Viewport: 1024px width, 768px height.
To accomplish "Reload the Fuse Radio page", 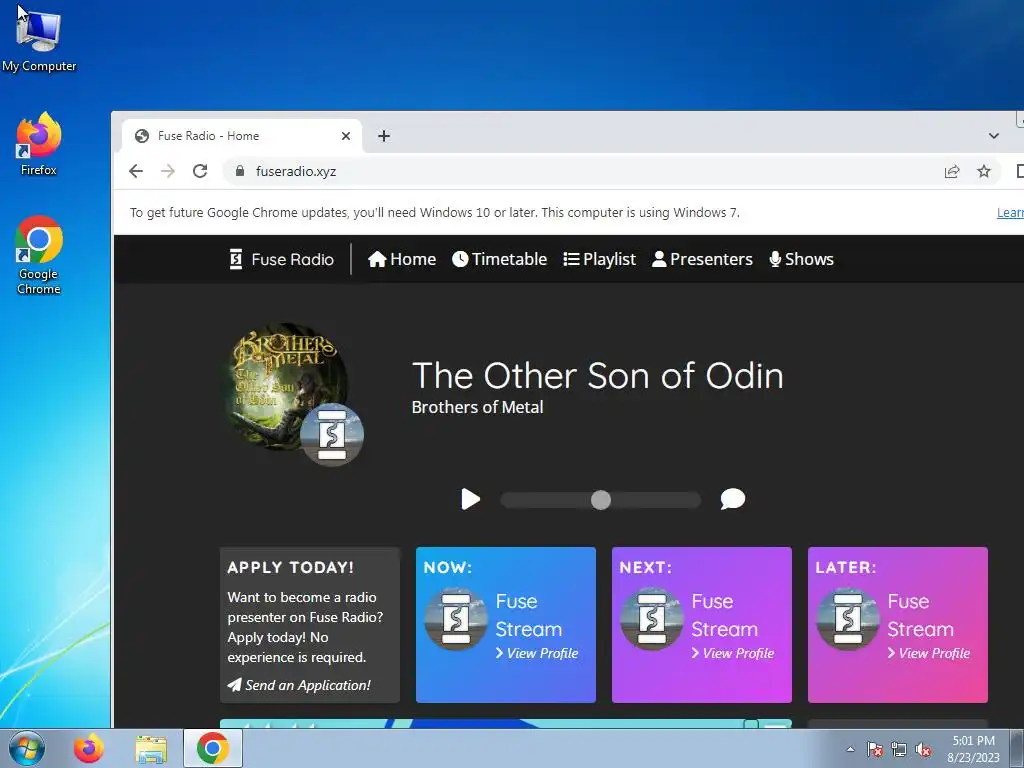I will [200, 171].
